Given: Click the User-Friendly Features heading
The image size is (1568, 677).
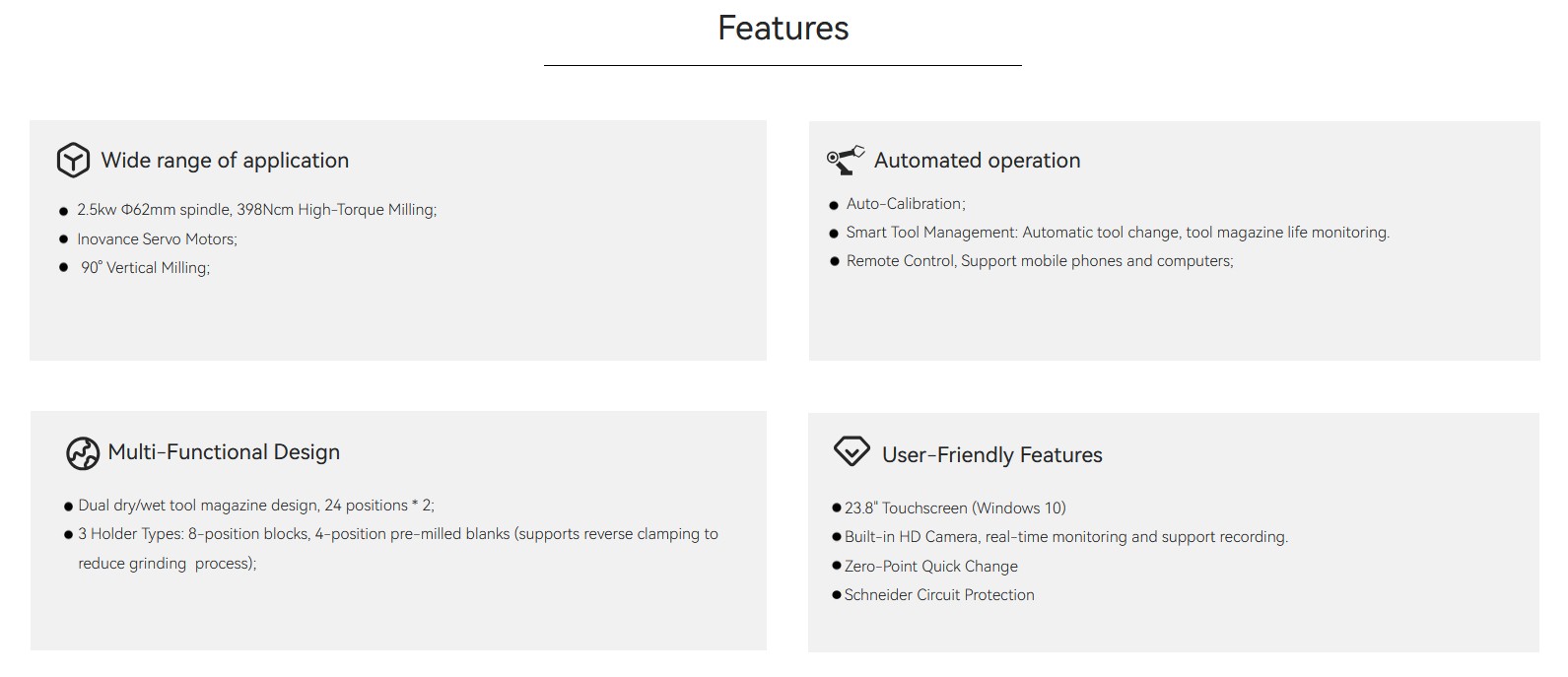Looking at the screenshot, I should click(991, 455).
